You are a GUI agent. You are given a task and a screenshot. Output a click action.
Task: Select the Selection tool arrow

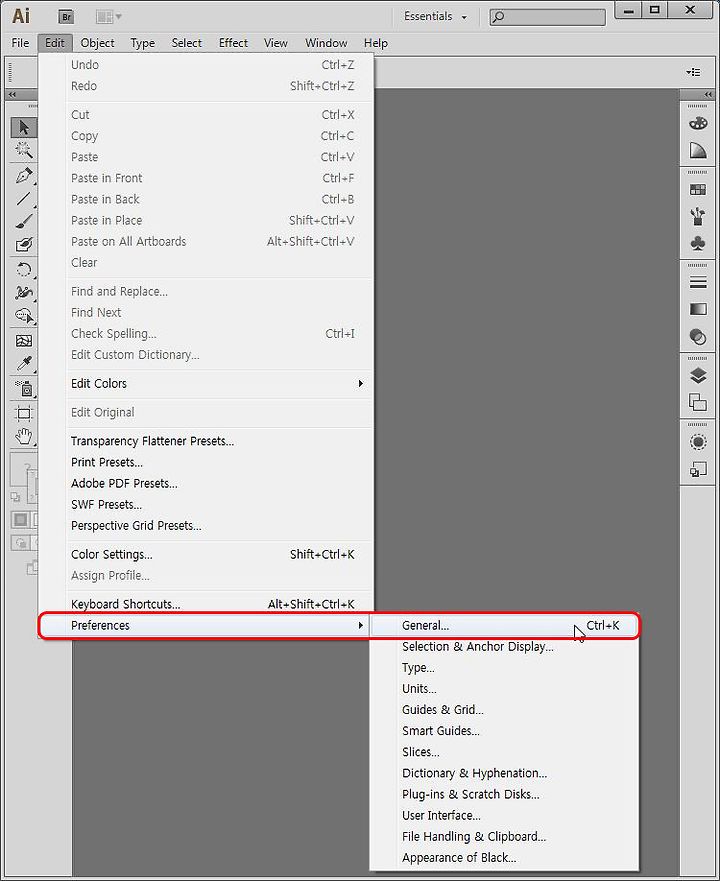tap(24, 127)
